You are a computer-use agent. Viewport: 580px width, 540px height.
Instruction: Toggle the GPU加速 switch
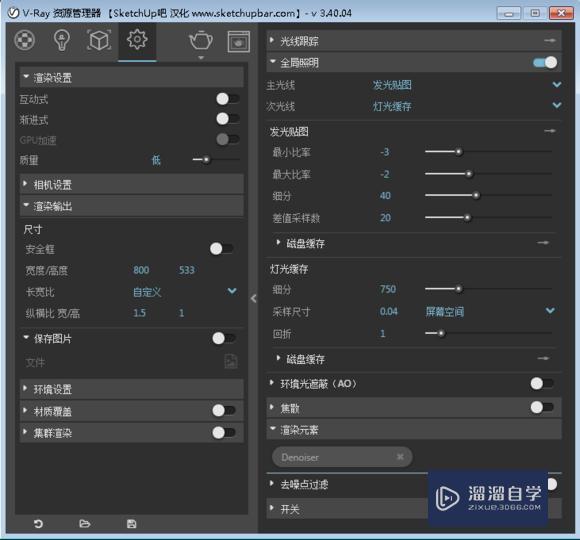point(227,139)
